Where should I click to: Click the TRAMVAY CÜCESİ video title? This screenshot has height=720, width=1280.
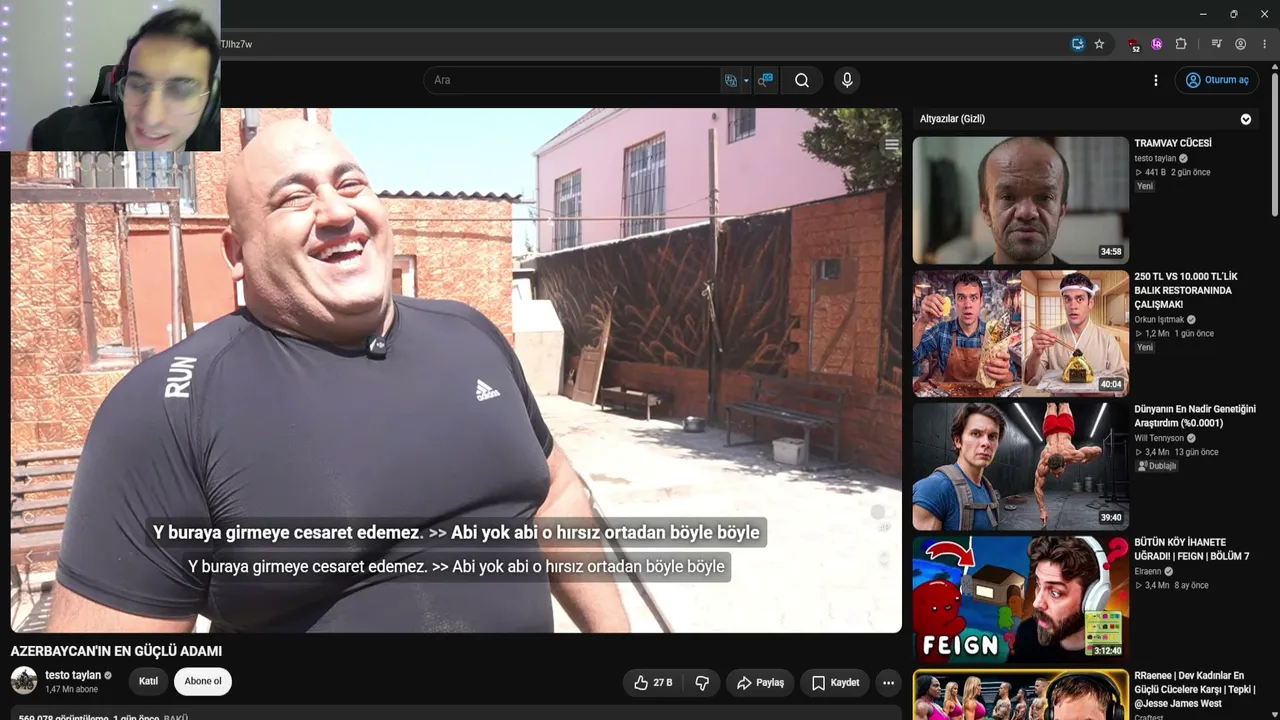pyautogui.click(x=1173, y=144)
